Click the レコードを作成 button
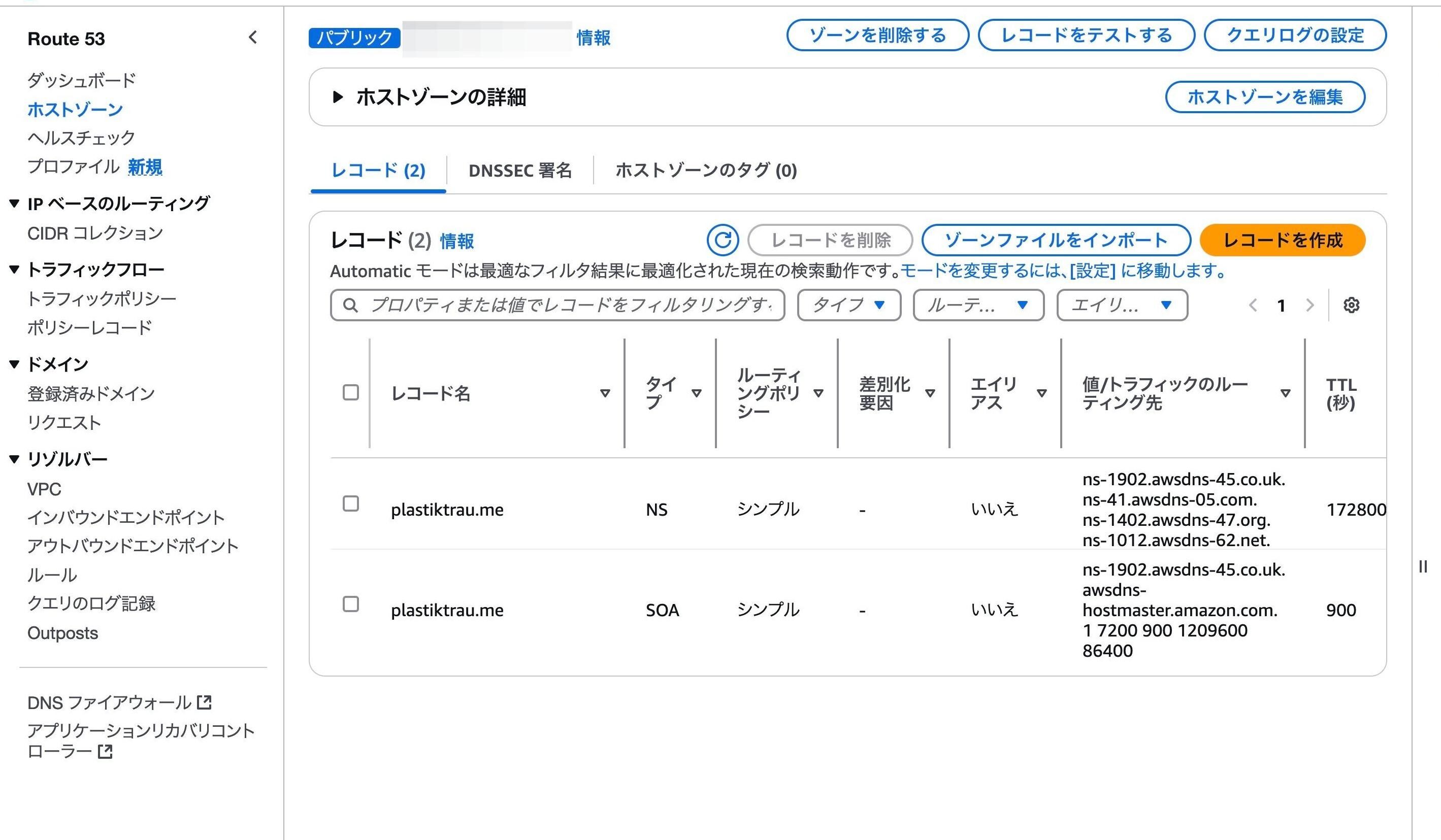1441x840 pixels. pyautogui.click(x=1282, y=240)
